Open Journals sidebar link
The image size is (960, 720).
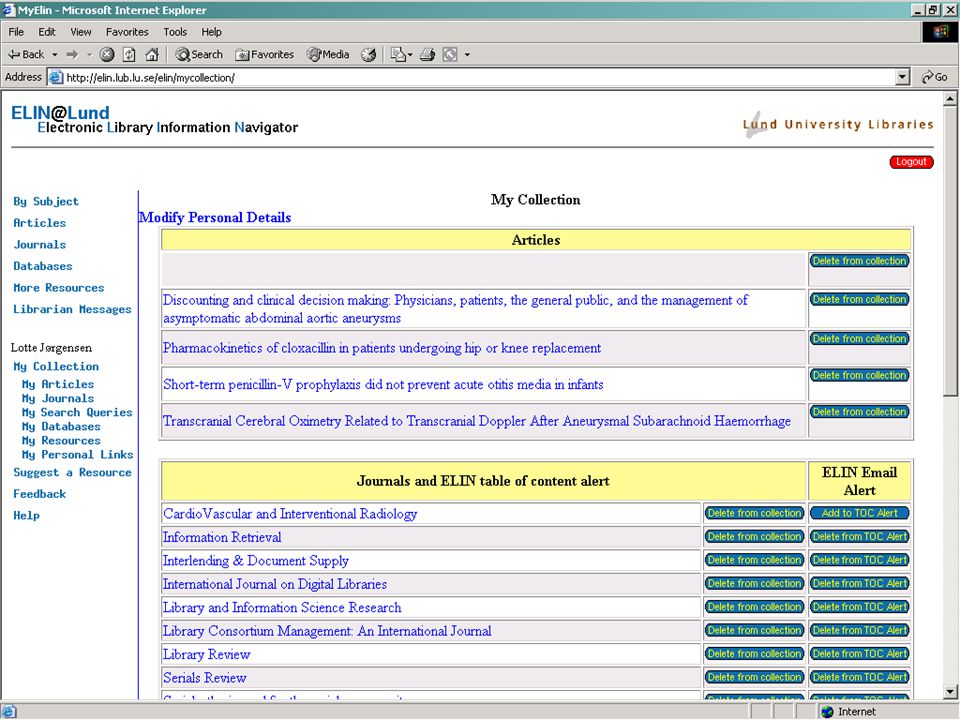[39, 244]
